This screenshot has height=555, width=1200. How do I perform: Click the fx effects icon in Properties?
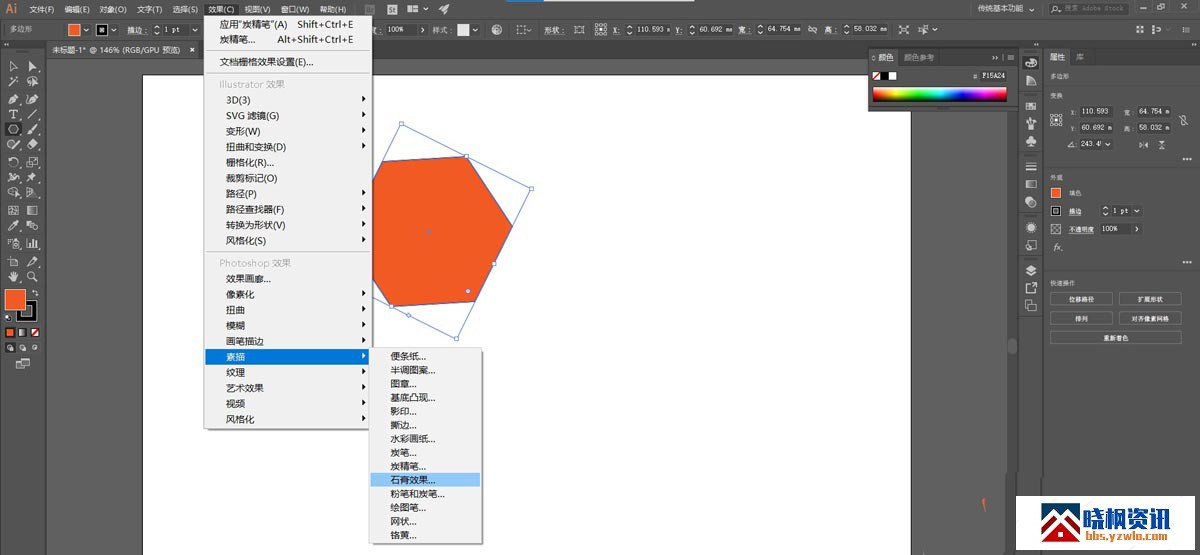pyautogui.click(x=1057, y=247)
